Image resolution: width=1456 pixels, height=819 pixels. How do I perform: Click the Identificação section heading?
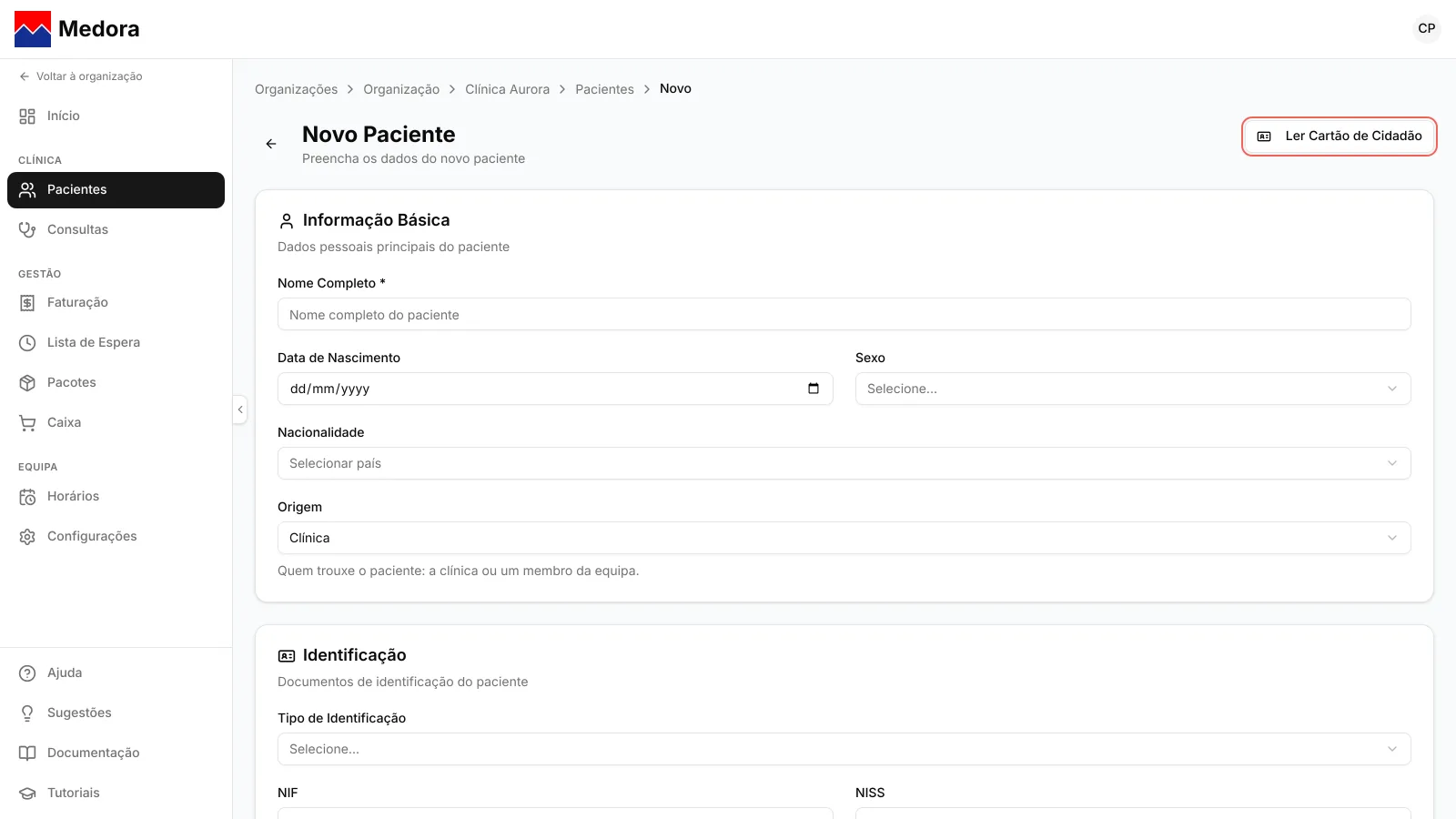pos(354,655)
